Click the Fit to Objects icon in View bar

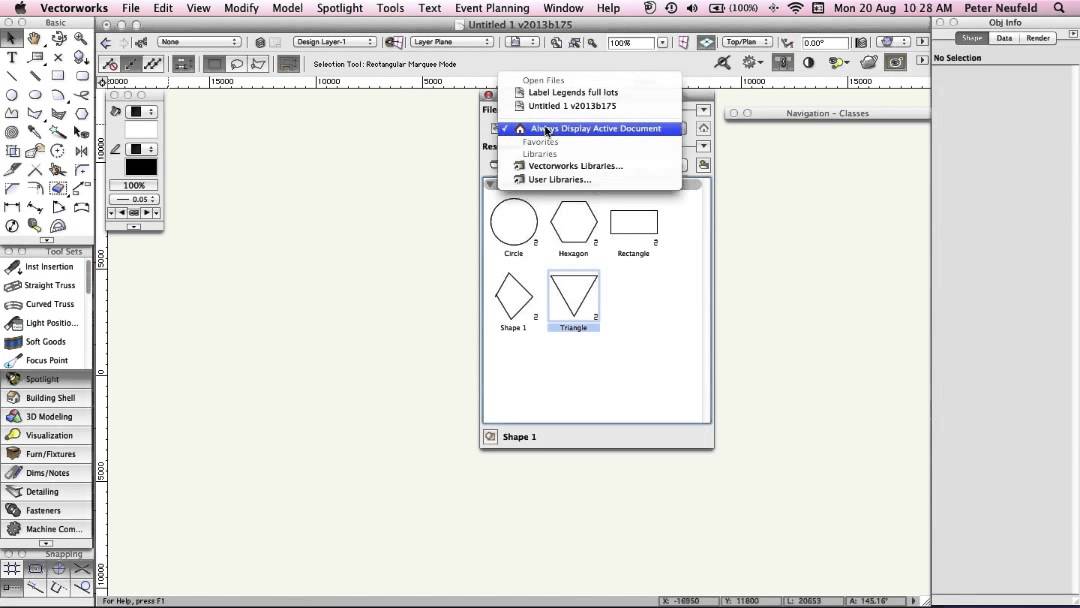pyautogui.click(x=574, y=42)
